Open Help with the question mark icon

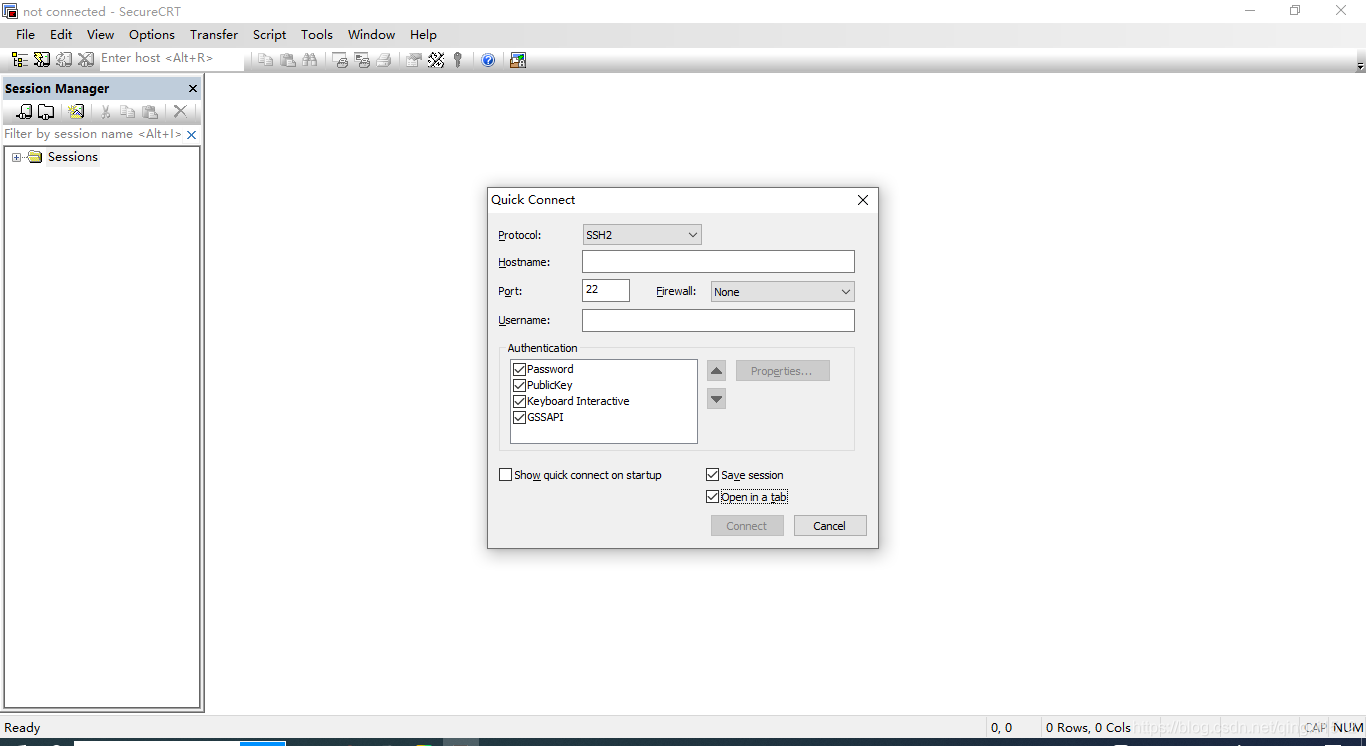click(x=488, y=60)
